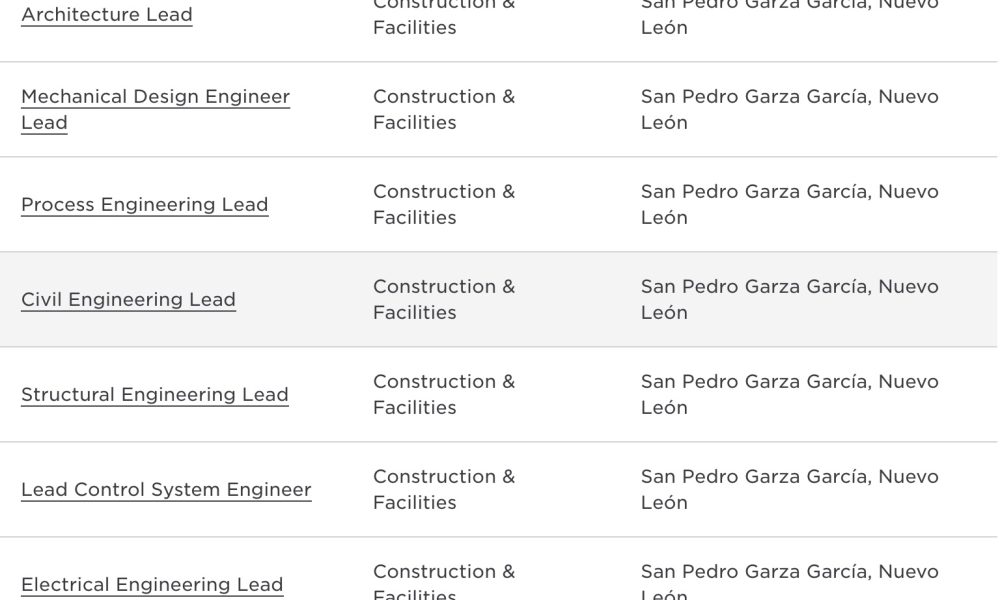Open the Electrical Engineering Lead job link

[x=152, y=585]
